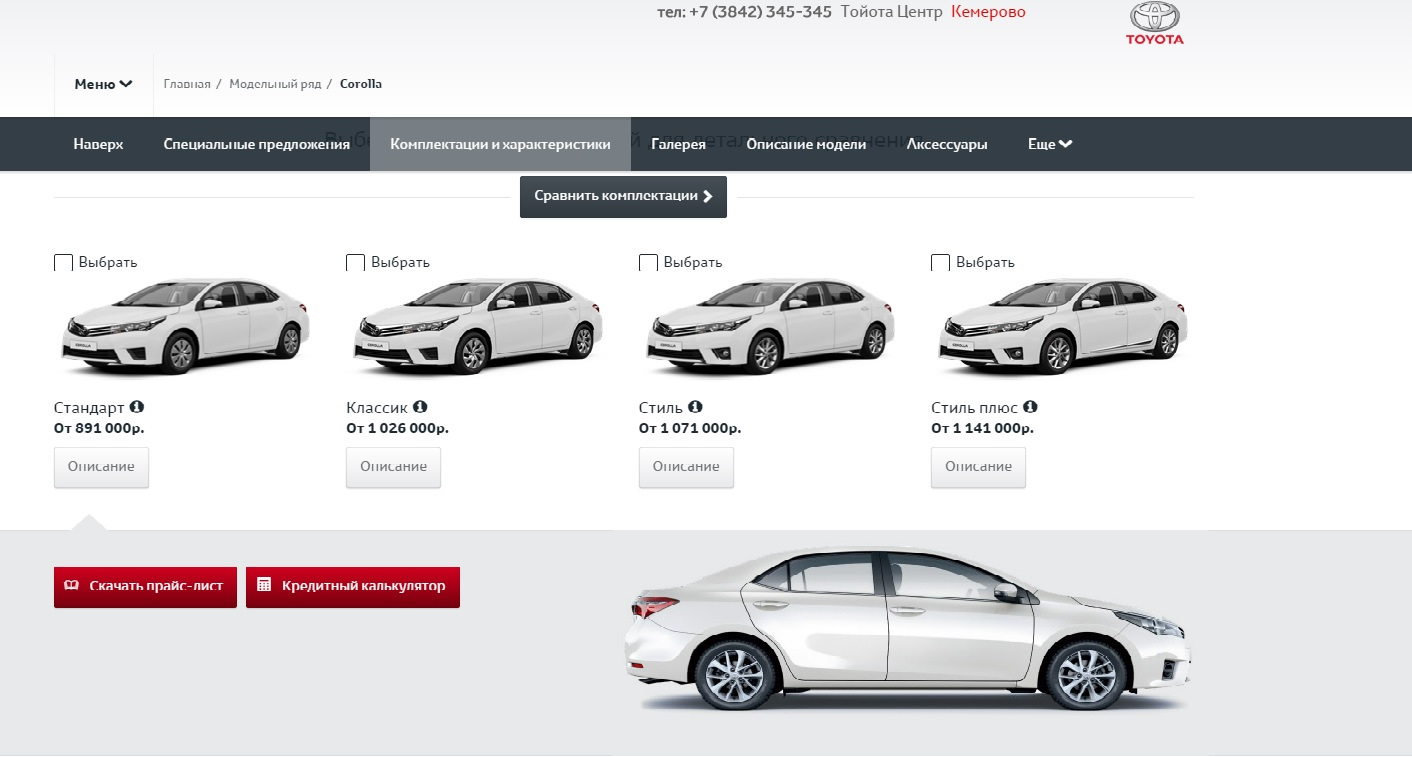Tick the Выбрать checkbox above Стандарт
This screenshot has height=757, width=1412.
[x=63, y=263]
